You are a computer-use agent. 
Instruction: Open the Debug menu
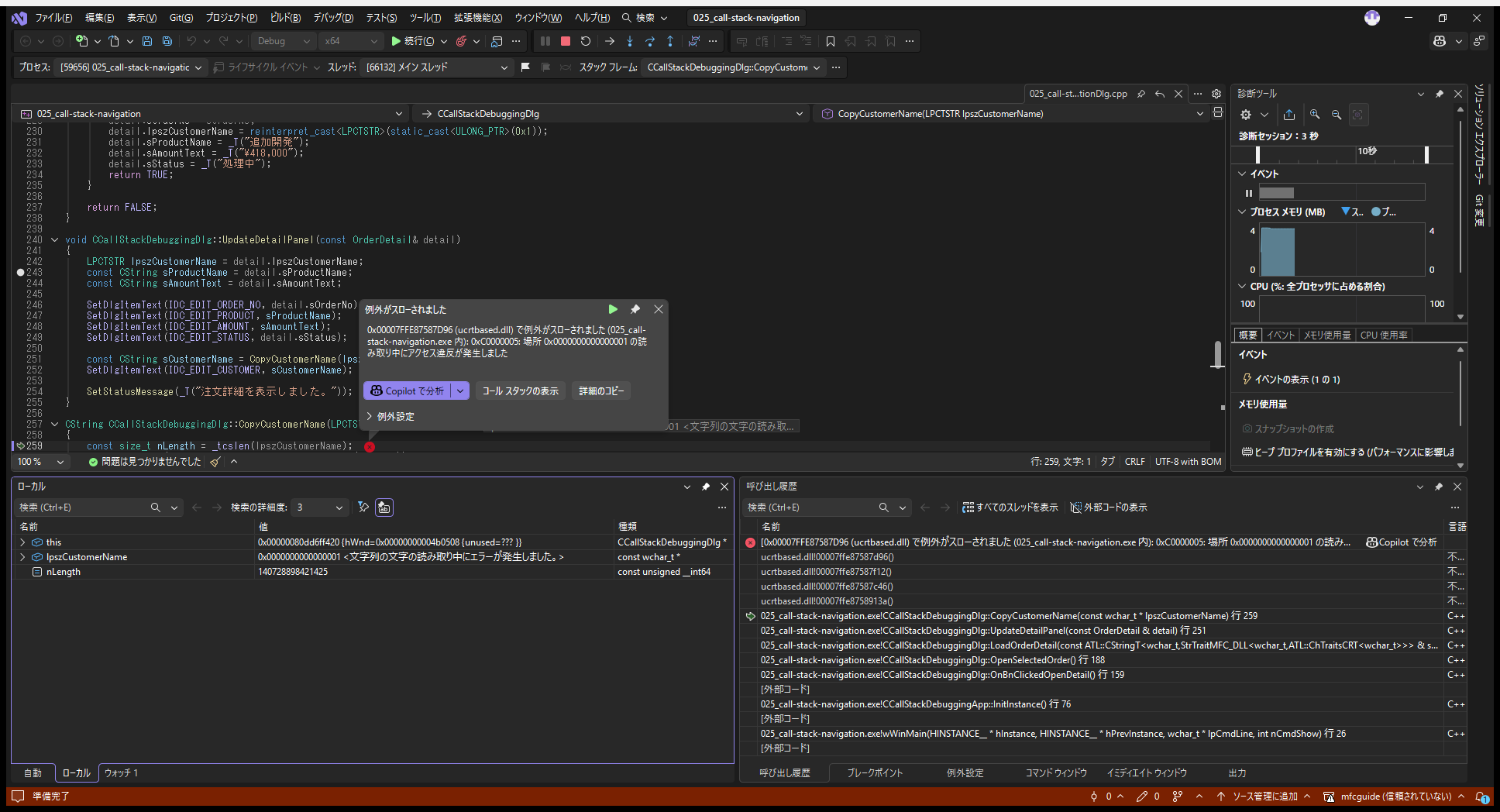333,18
